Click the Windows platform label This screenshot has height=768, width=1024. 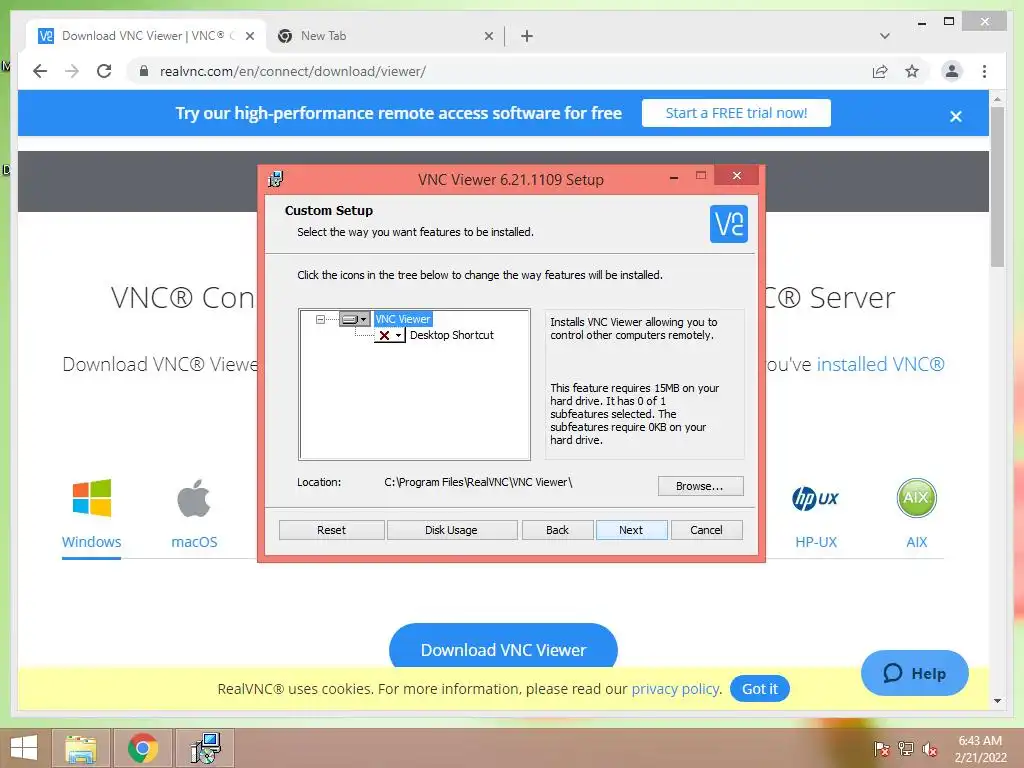click(x=91, y=542)
